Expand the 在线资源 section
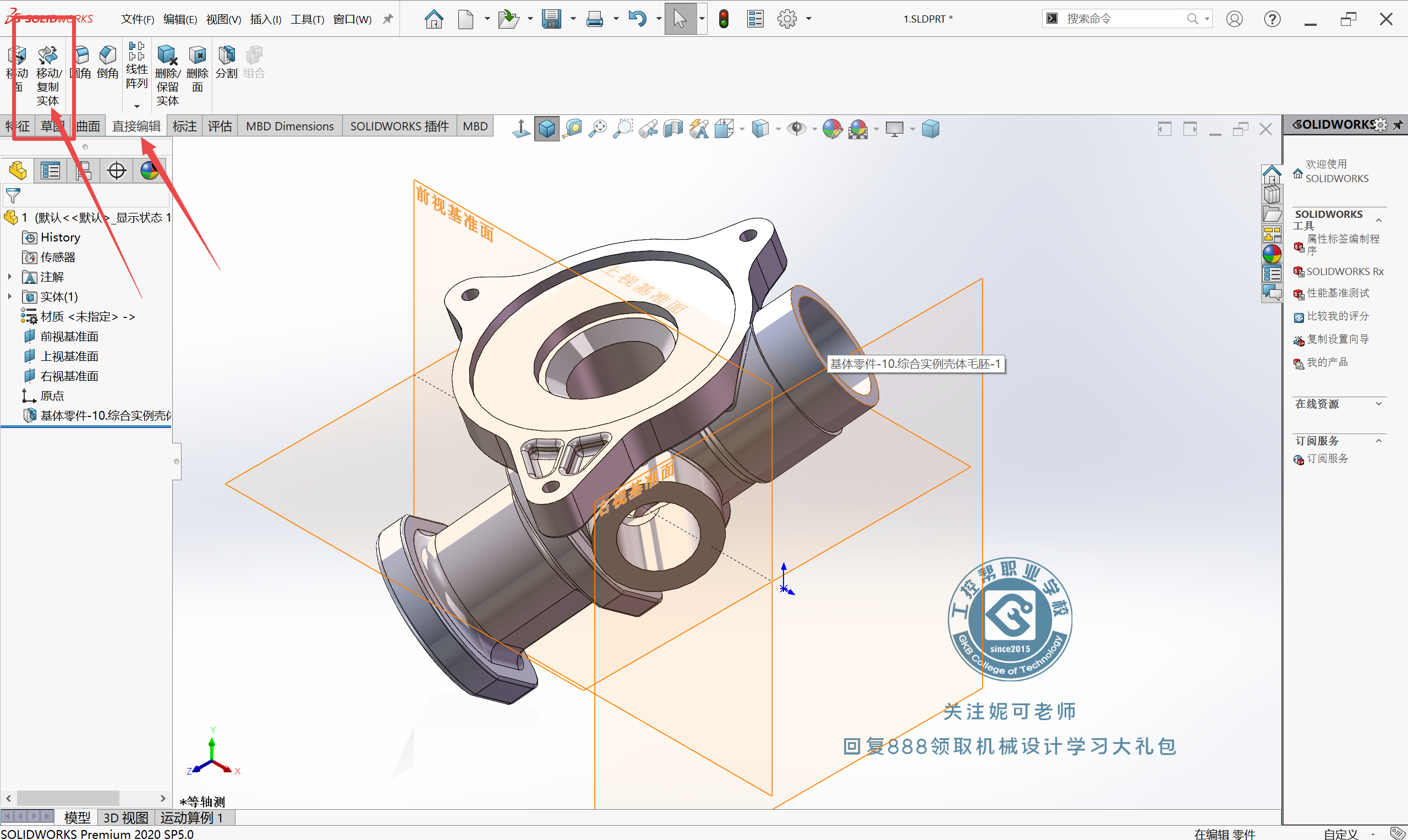The width and height of the screenshot is (1408, 840). coord(1378,404)
